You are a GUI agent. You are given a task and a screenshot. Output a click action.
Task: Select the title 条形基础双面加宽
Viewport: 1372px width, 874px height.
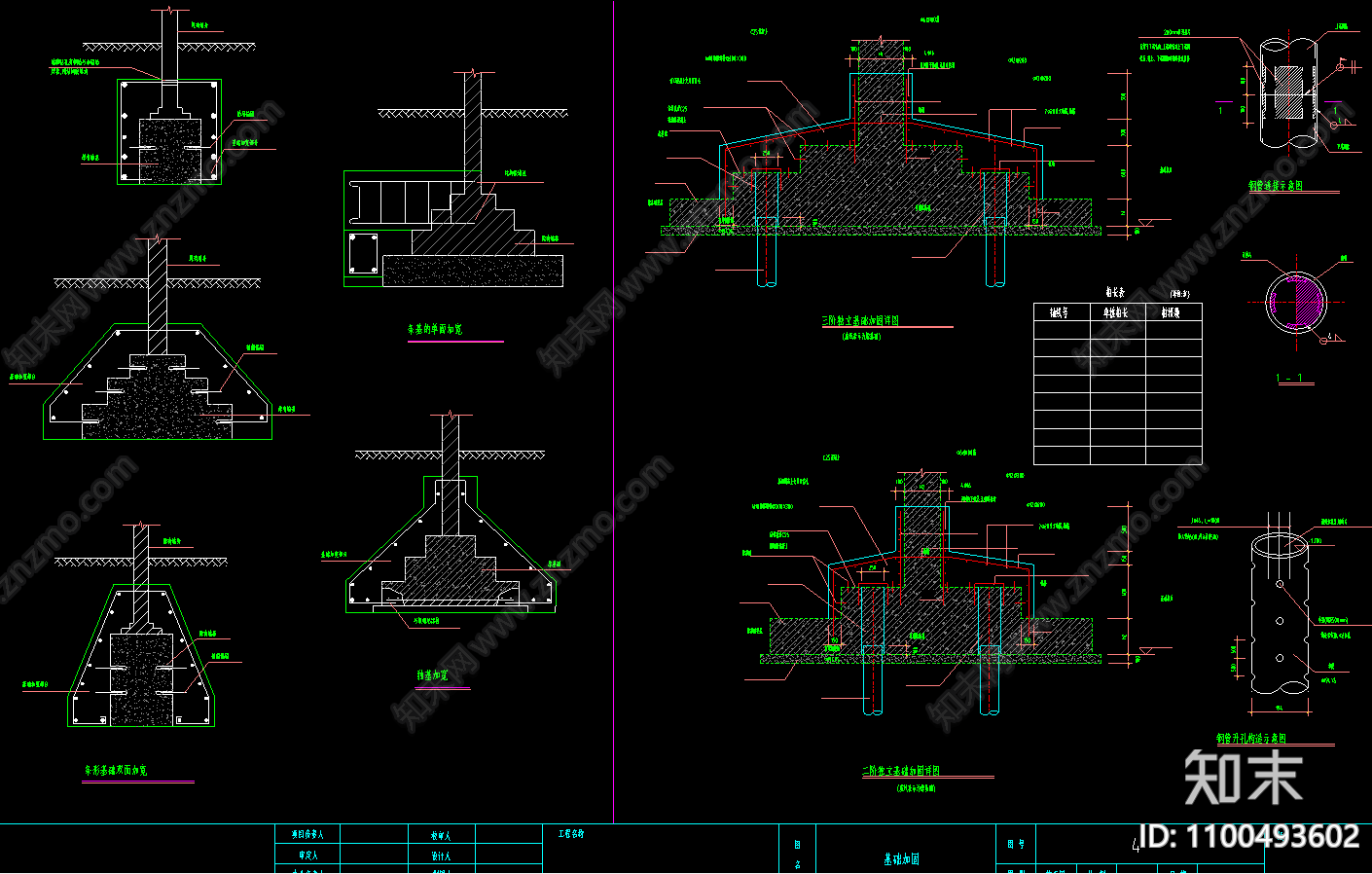pos(116,771)
